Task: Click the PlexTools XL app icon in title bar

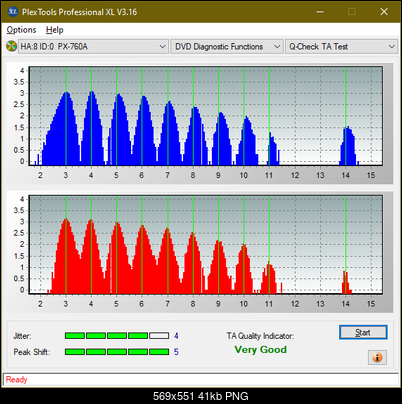Action: [13, 12]
